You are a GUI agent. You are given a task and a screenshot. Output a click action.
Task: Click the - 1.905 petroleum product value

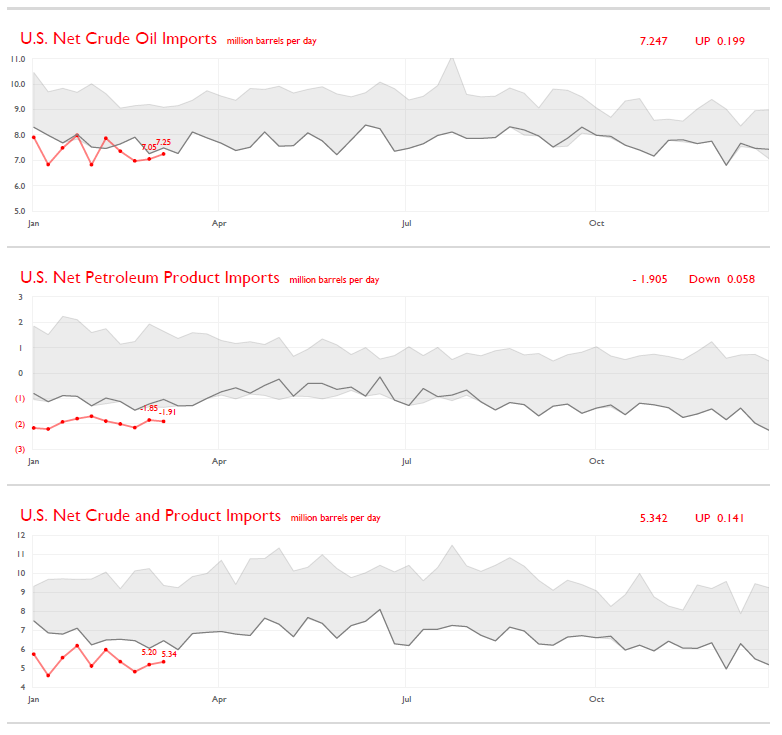pos(650,279)
